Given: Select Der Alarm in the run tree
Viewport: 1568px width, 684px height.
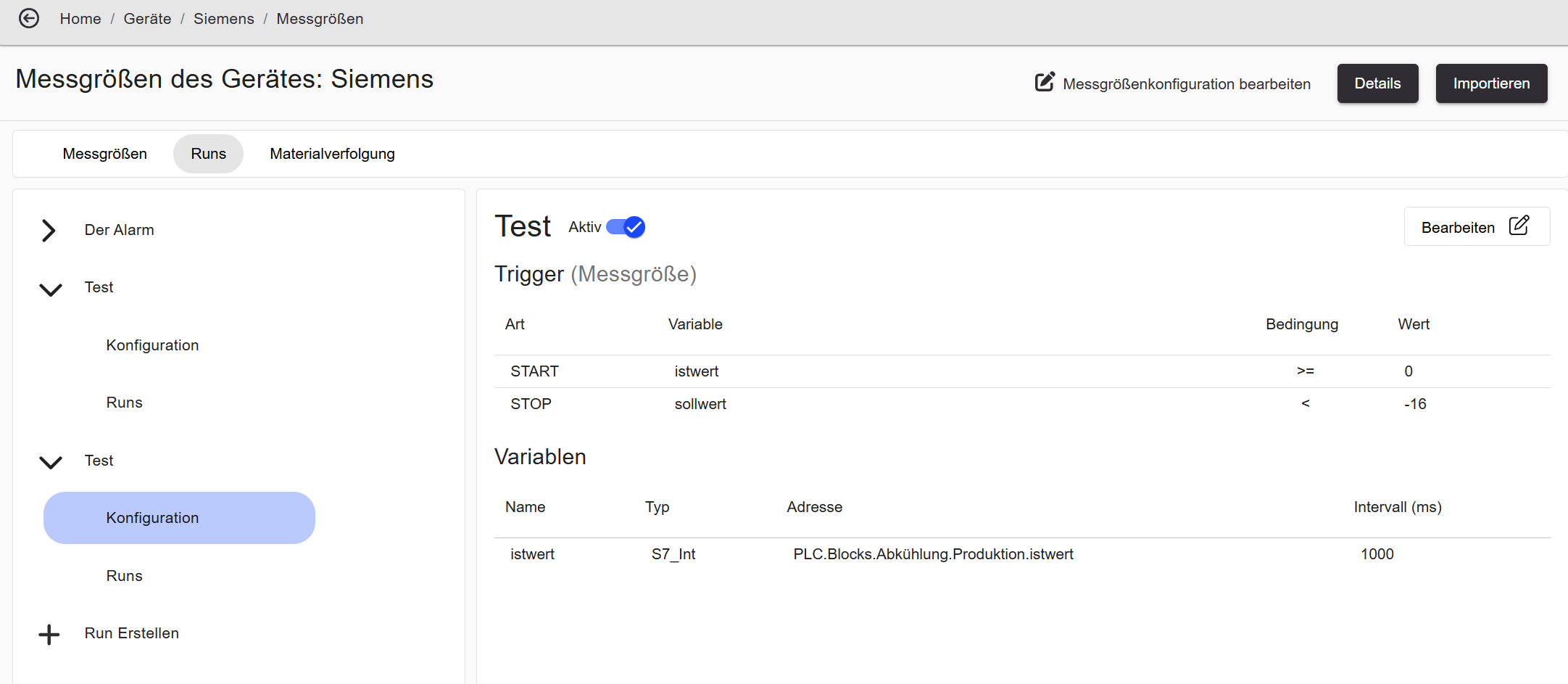Looking at the screenshot, I should click(120, 230).
